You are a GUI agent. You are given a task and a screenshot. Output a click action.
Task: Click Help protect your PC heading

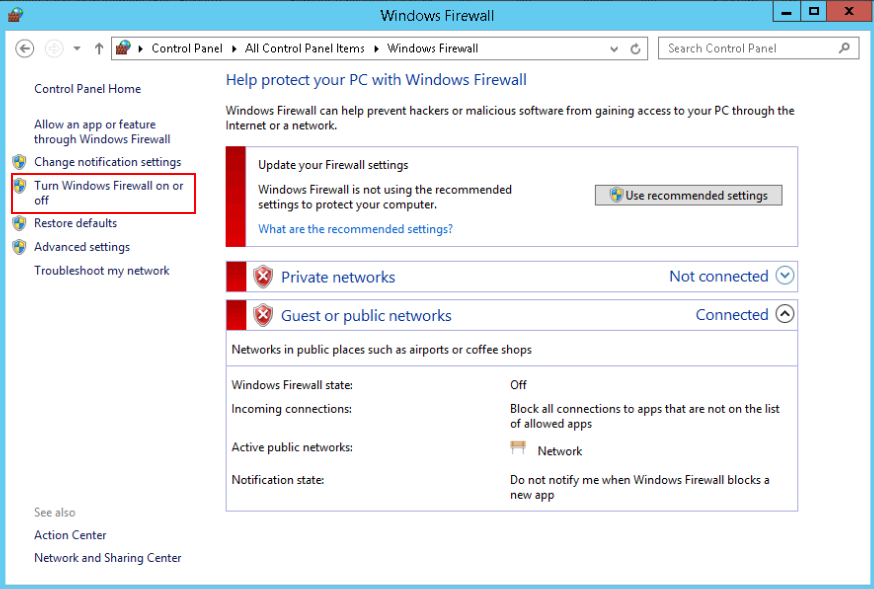(376, 80)
